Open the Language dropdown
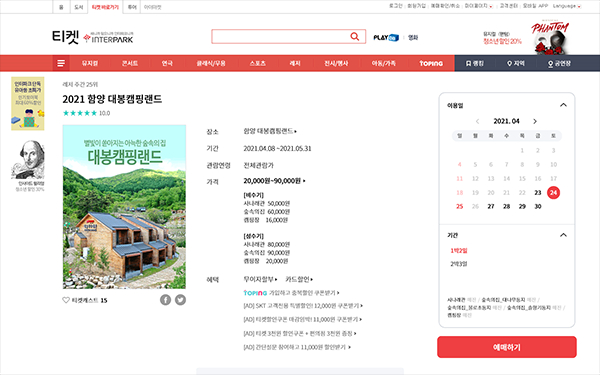Screen dimensions: 600x375 (x=567, y=6)
